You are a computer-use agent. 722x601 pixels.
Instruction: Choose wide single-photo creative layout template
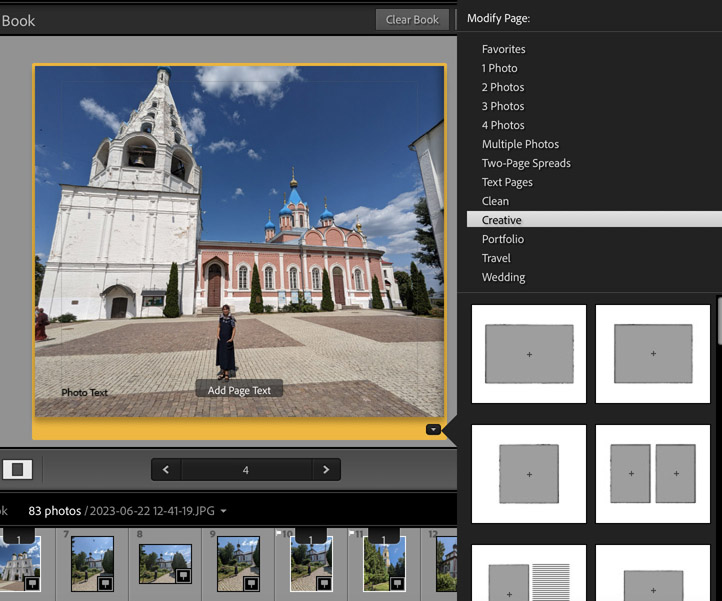[x=529, y=354]
